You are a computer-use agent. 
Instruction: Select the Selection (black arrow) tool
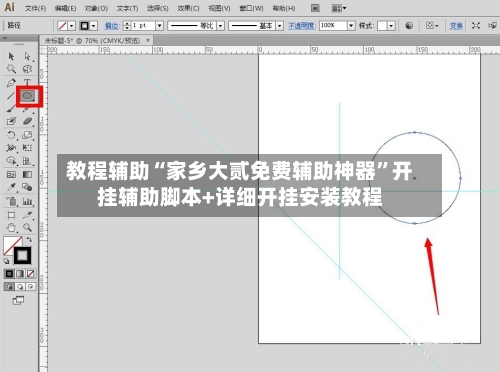point(11,56)
